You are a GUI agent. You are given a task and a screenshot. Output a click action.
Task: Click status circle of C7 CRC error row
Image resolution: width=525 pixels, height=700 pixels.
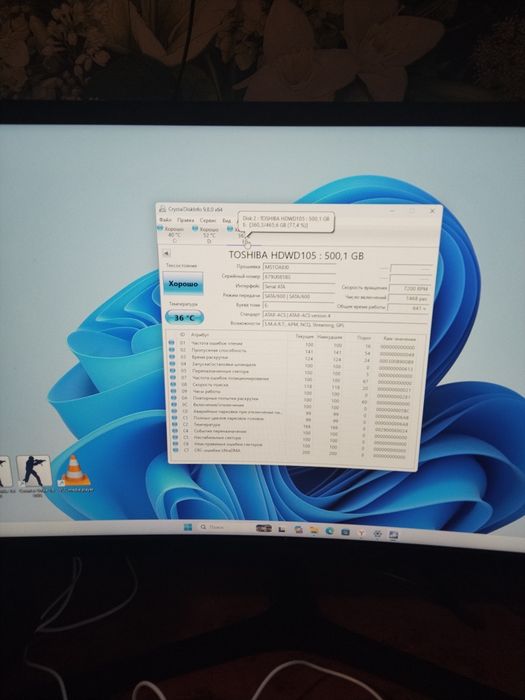(175, 451)
